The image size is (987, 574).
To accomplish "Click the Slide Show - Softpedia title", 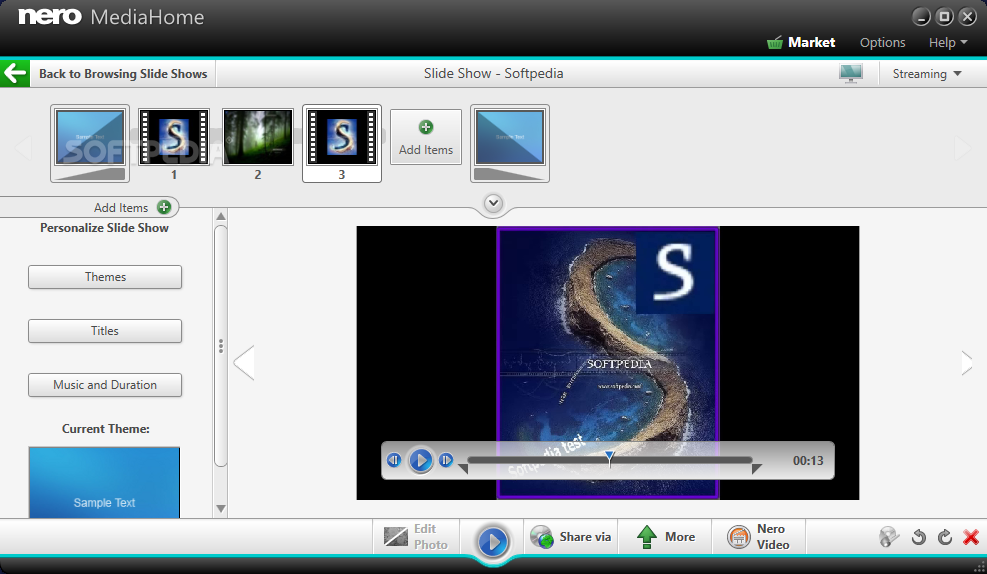I will pyautogui.click(x=494, y=74).
